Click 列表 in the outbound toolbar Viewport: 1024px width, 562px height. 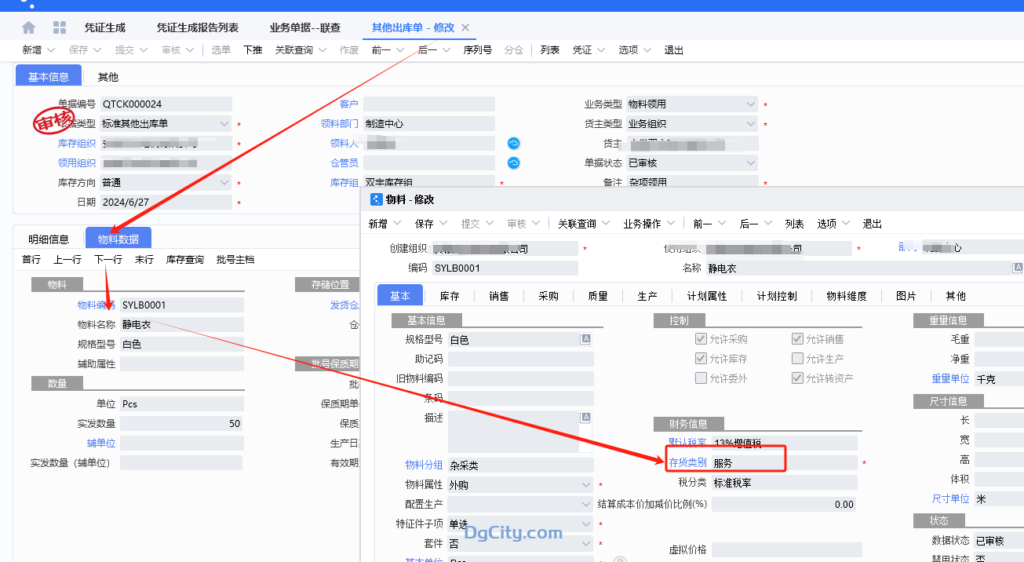click(x=550, y=50)
